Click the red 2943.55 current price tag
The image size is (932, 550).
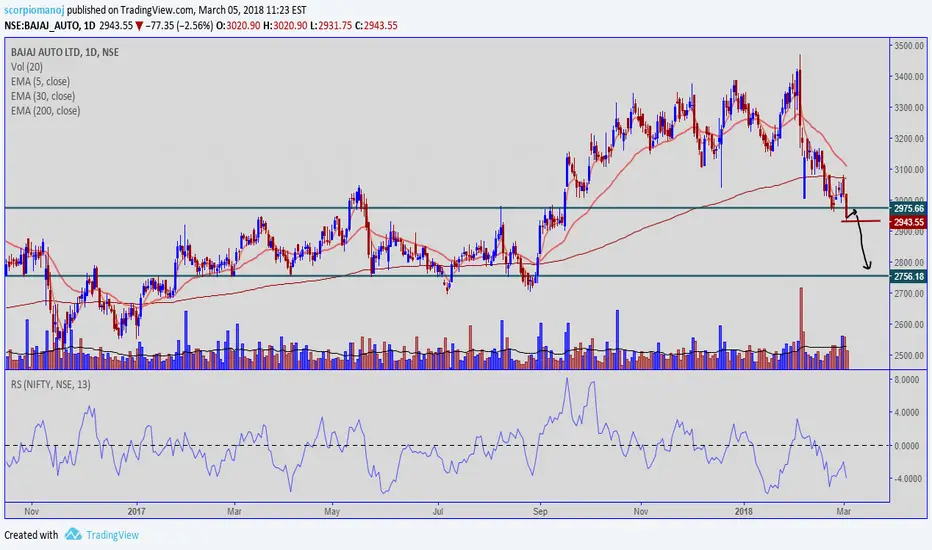coord(909,222)
